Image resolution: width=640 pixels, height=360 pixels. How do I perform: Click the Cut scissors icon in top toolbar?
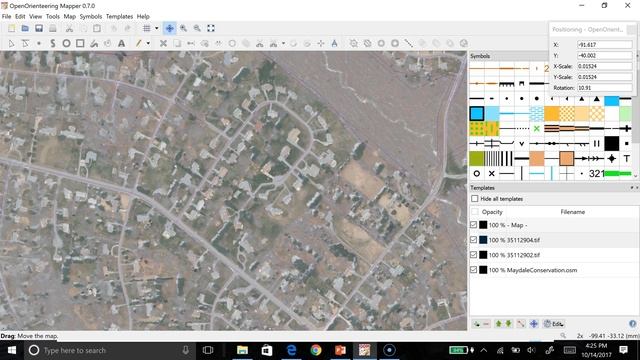(69, 28)
